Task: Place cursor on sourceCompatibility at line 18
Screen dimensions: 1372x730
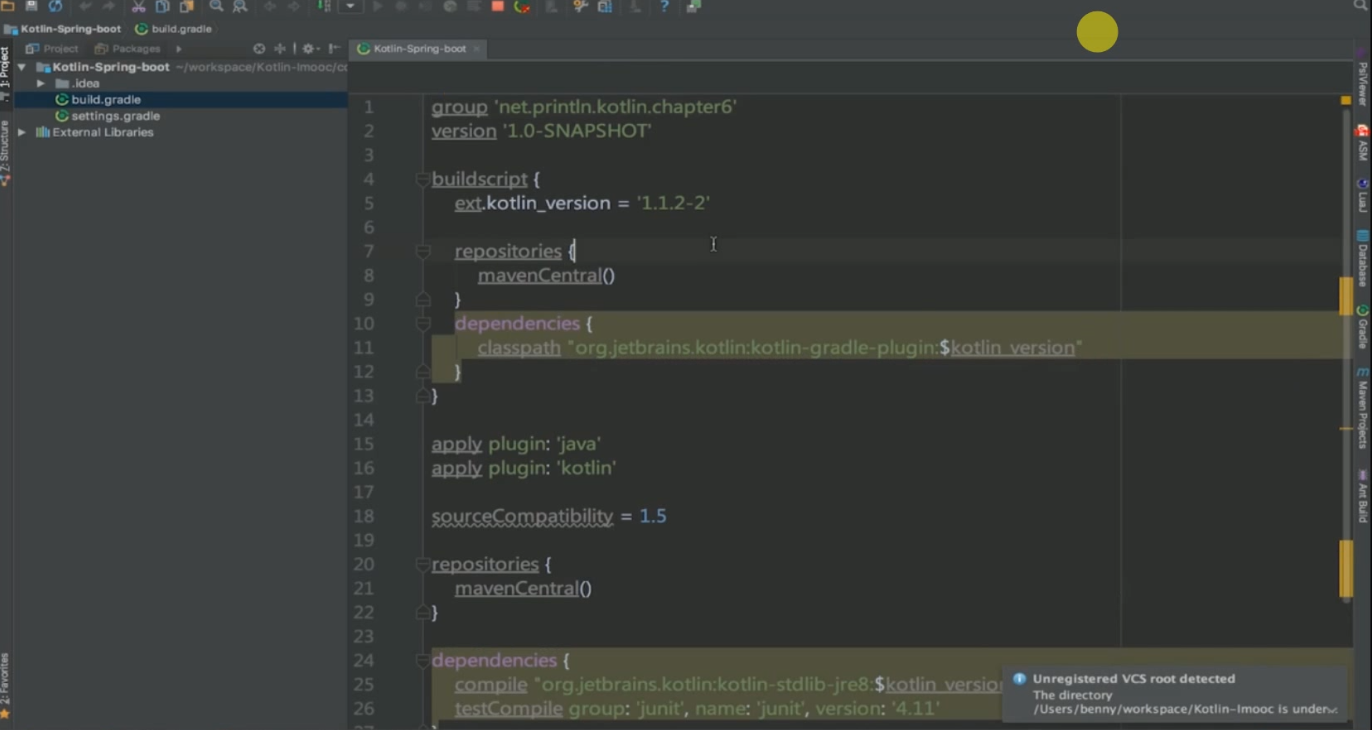Action: coord(522,517)
